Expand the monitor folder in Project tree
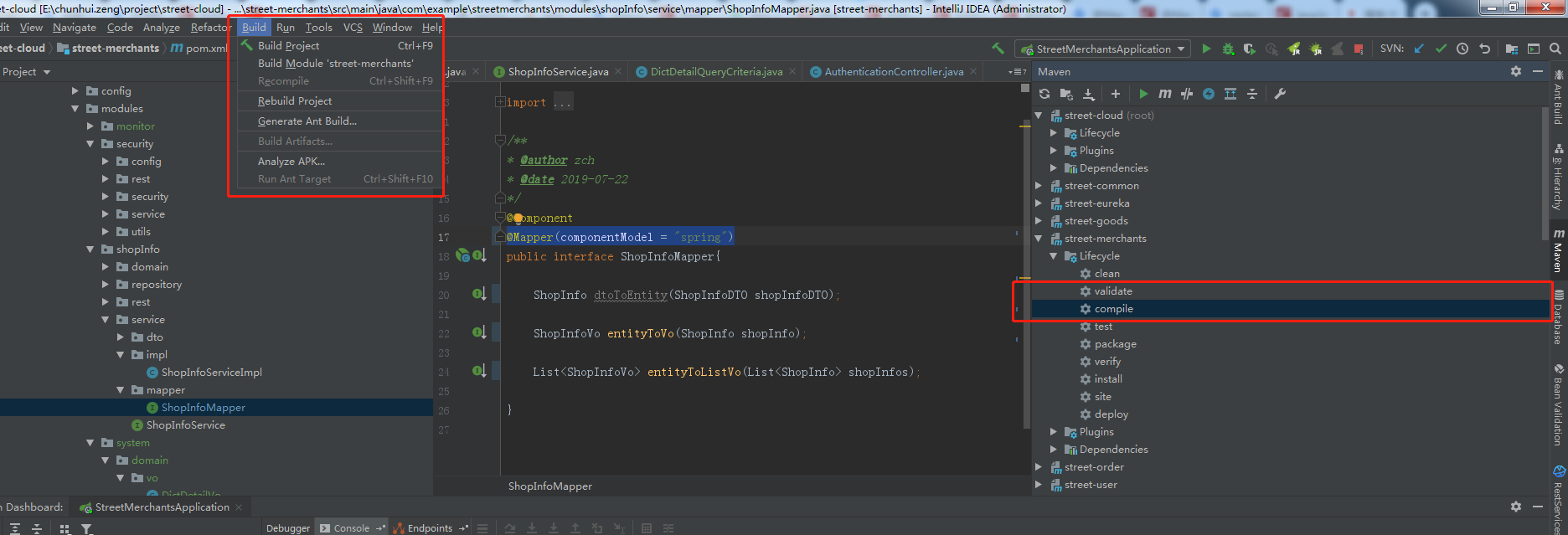The height and width of the screenshot is (535, 1568). (90, 126)
